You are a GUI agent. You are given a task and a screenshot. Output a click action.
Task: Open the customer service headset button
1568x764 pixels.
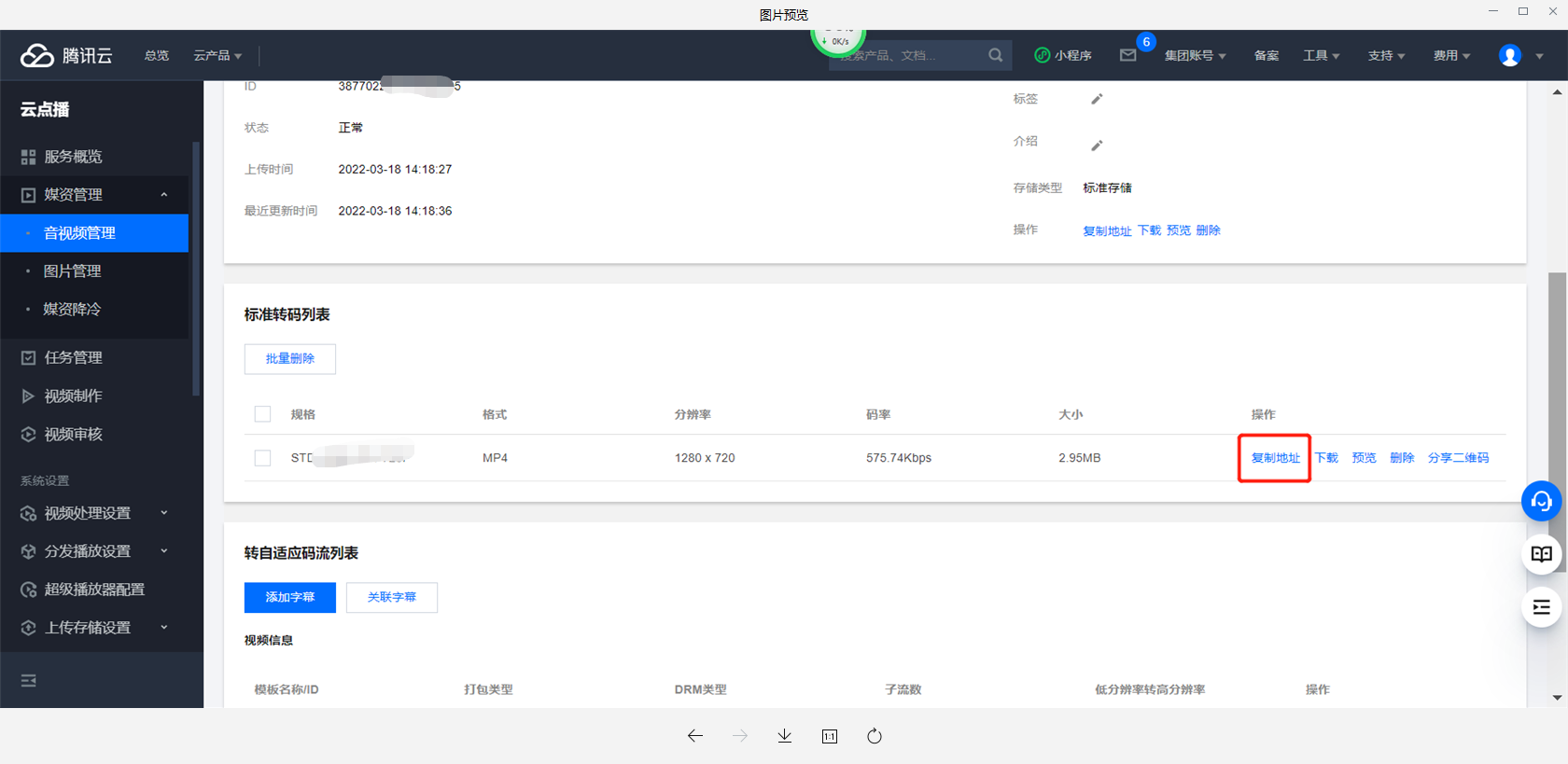click(1541, 501)
